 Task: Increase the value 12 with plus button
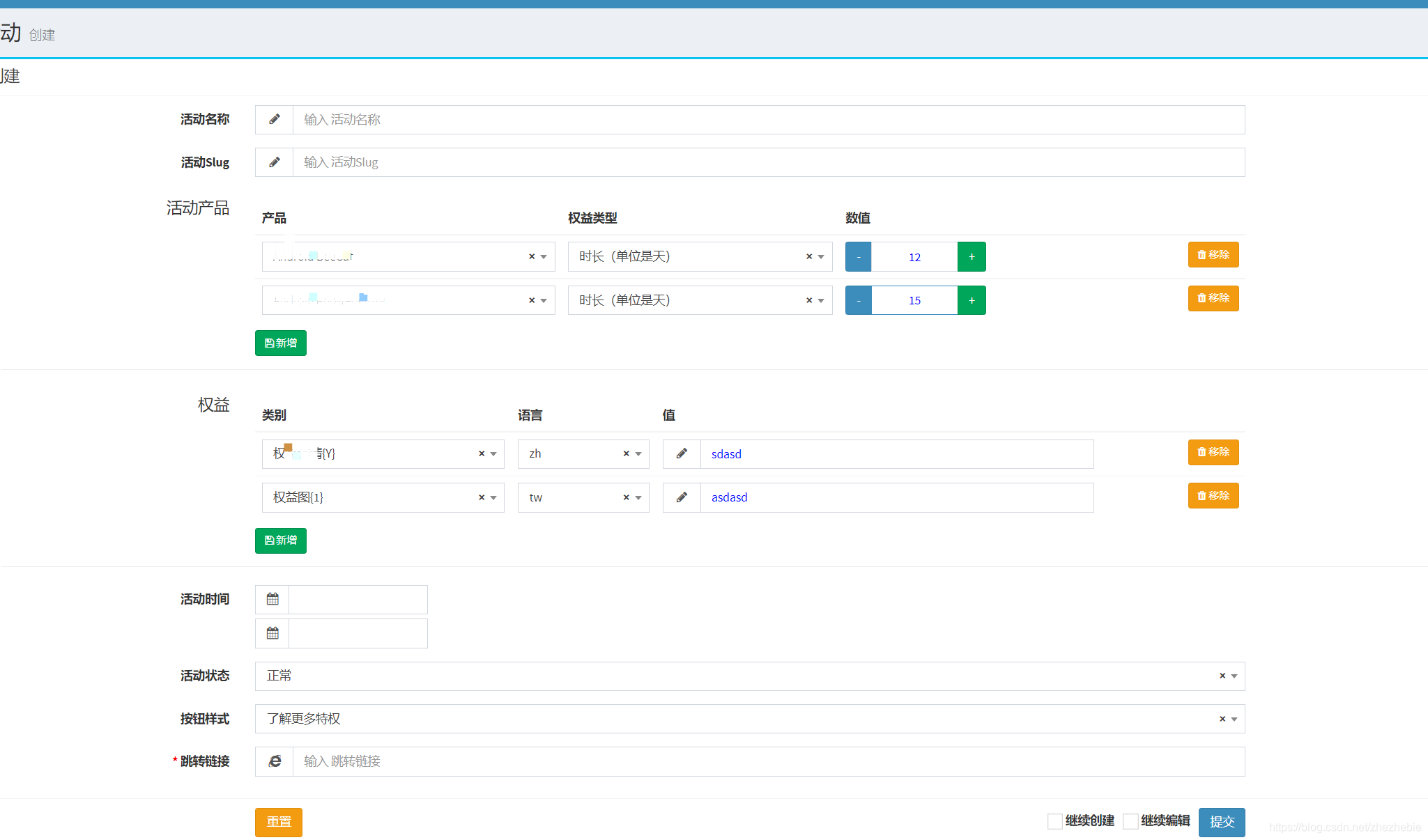click(x=972, y=257)
